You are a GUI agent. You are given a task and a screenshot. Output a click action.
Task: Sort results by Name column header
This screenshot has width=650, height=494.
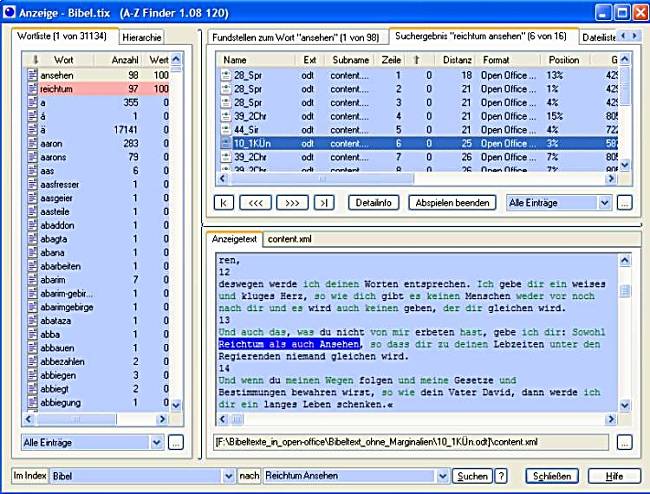(x=257, y=60)
